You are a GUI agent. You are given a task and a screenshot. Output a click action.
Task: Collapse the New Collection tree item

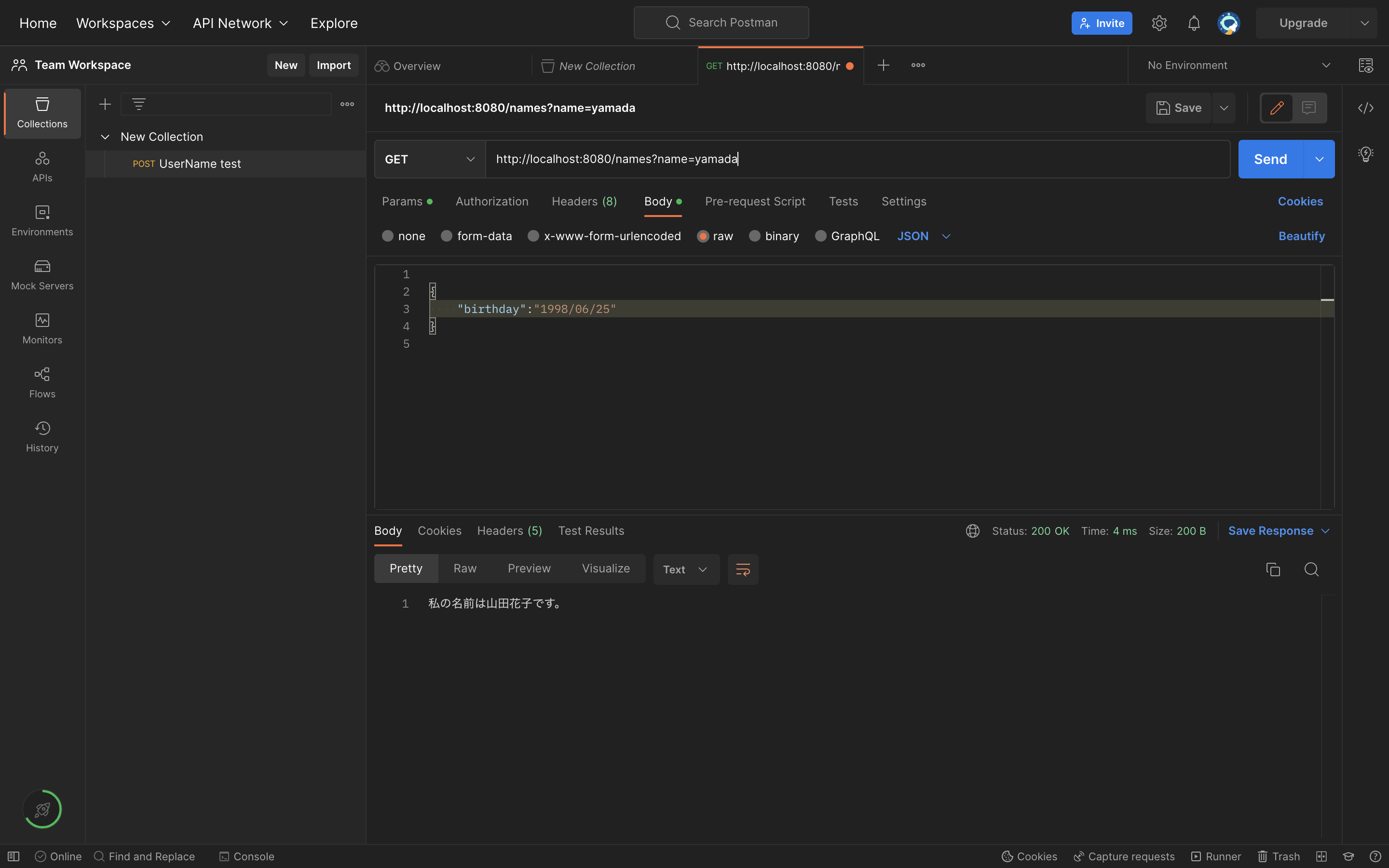click(105, 136)
